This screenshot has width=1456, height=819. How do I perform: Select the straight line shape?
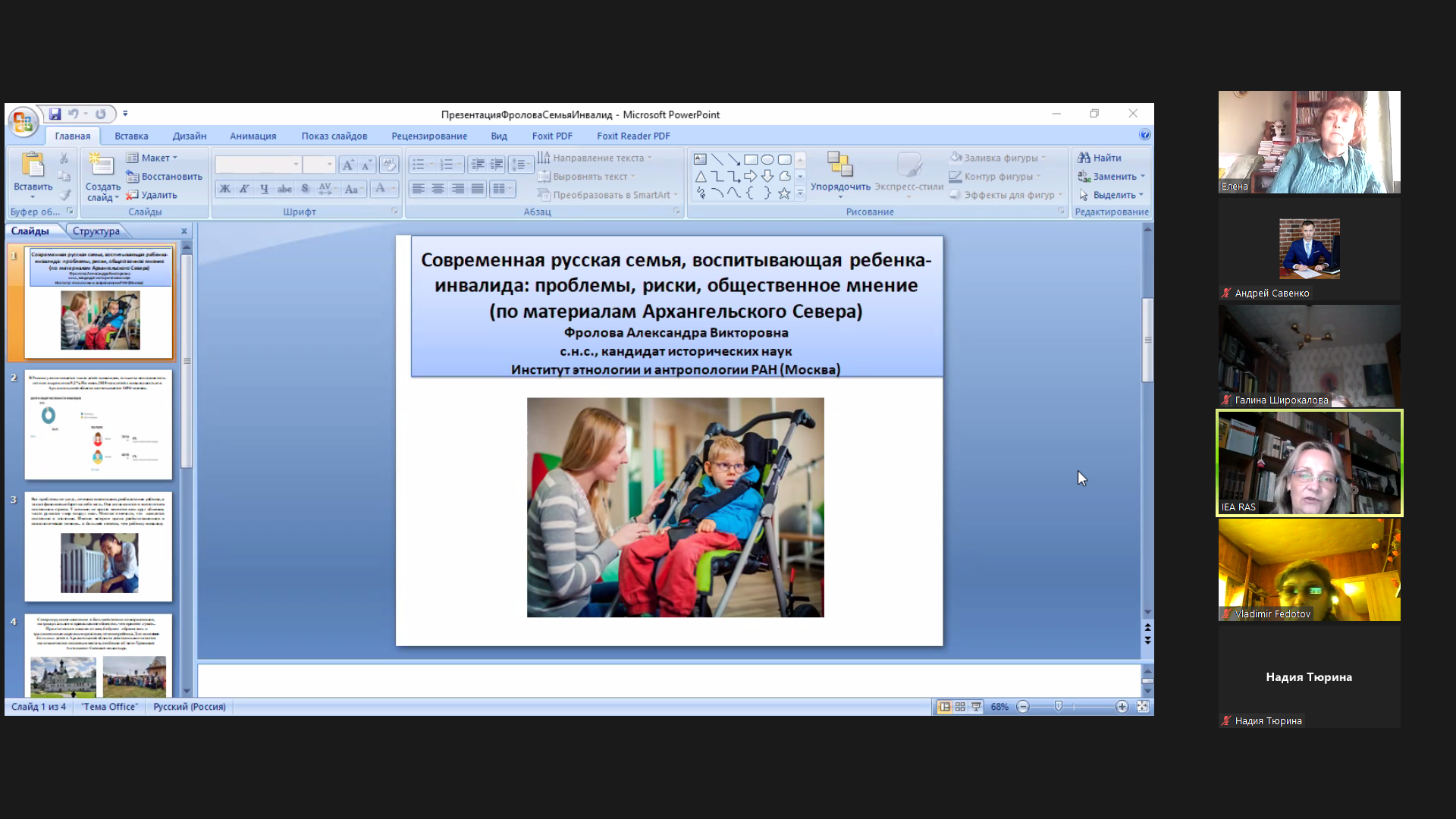[717, 159]
